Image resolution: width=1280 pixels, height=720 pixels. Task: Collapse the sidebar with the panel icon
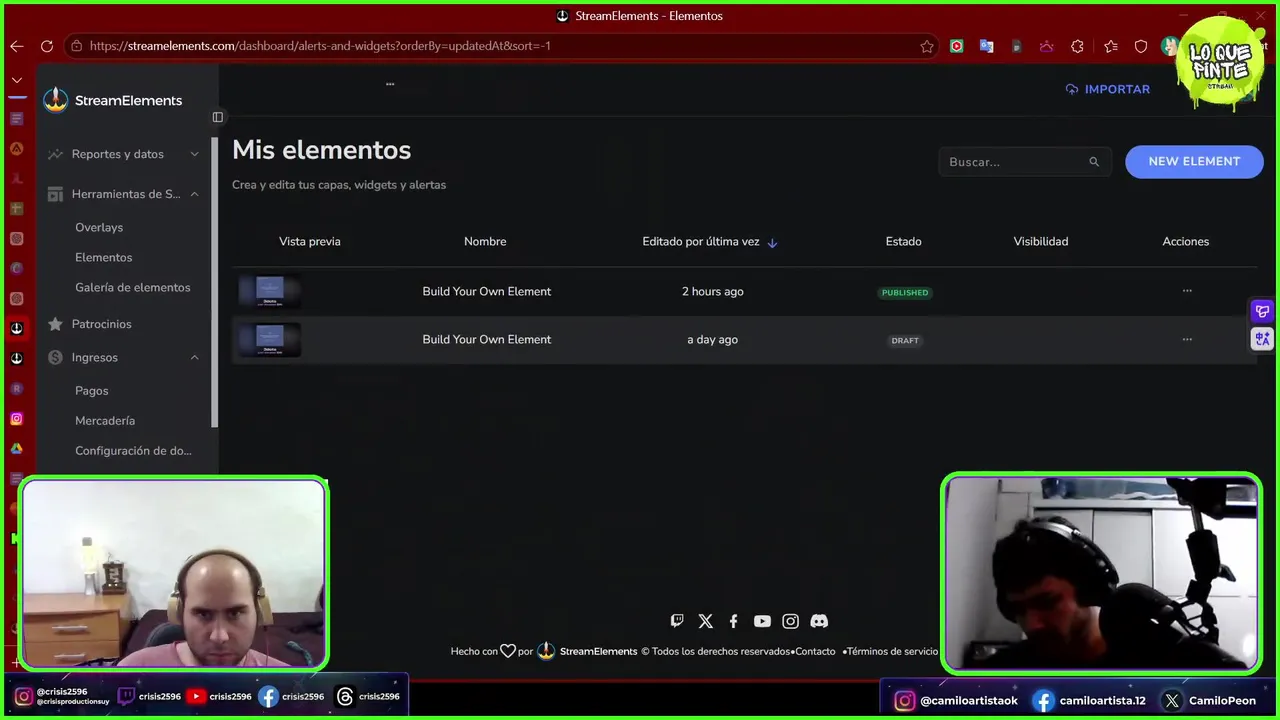[x=218, y=117]
